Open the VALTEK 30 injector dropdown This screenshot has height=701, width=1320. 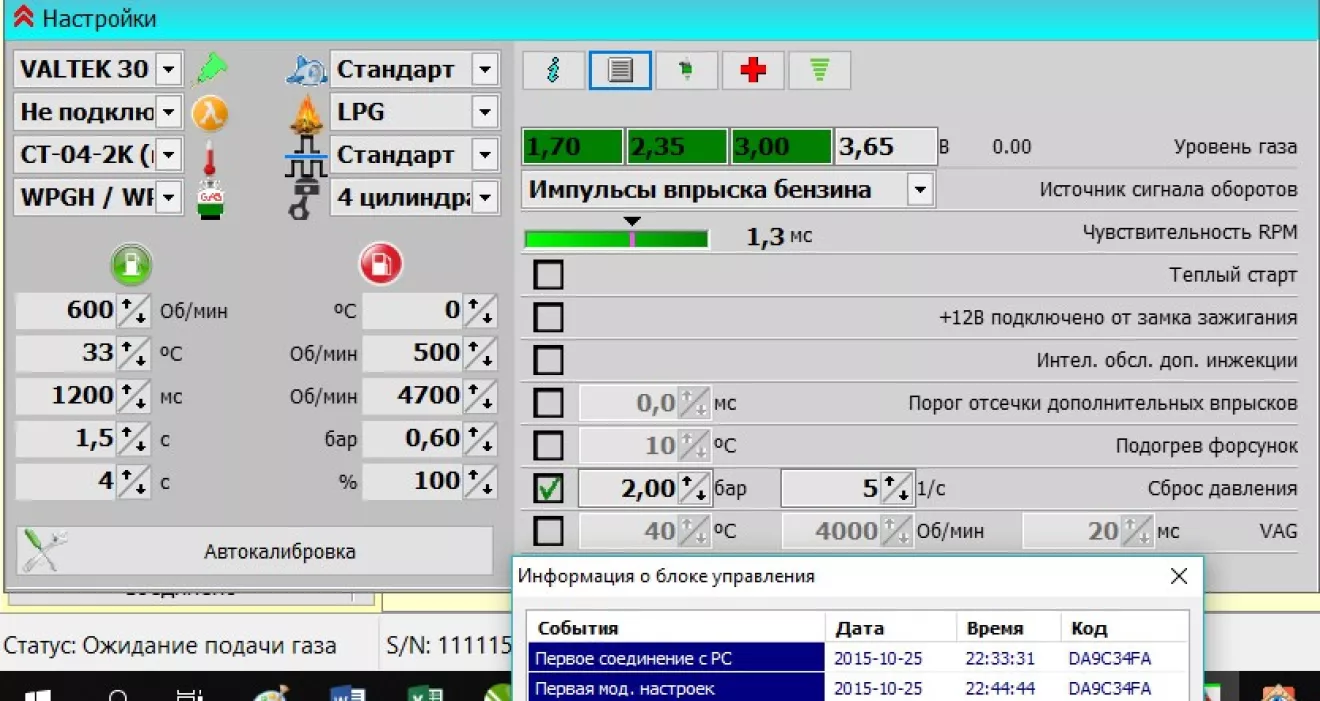click(x=169, y=70)
